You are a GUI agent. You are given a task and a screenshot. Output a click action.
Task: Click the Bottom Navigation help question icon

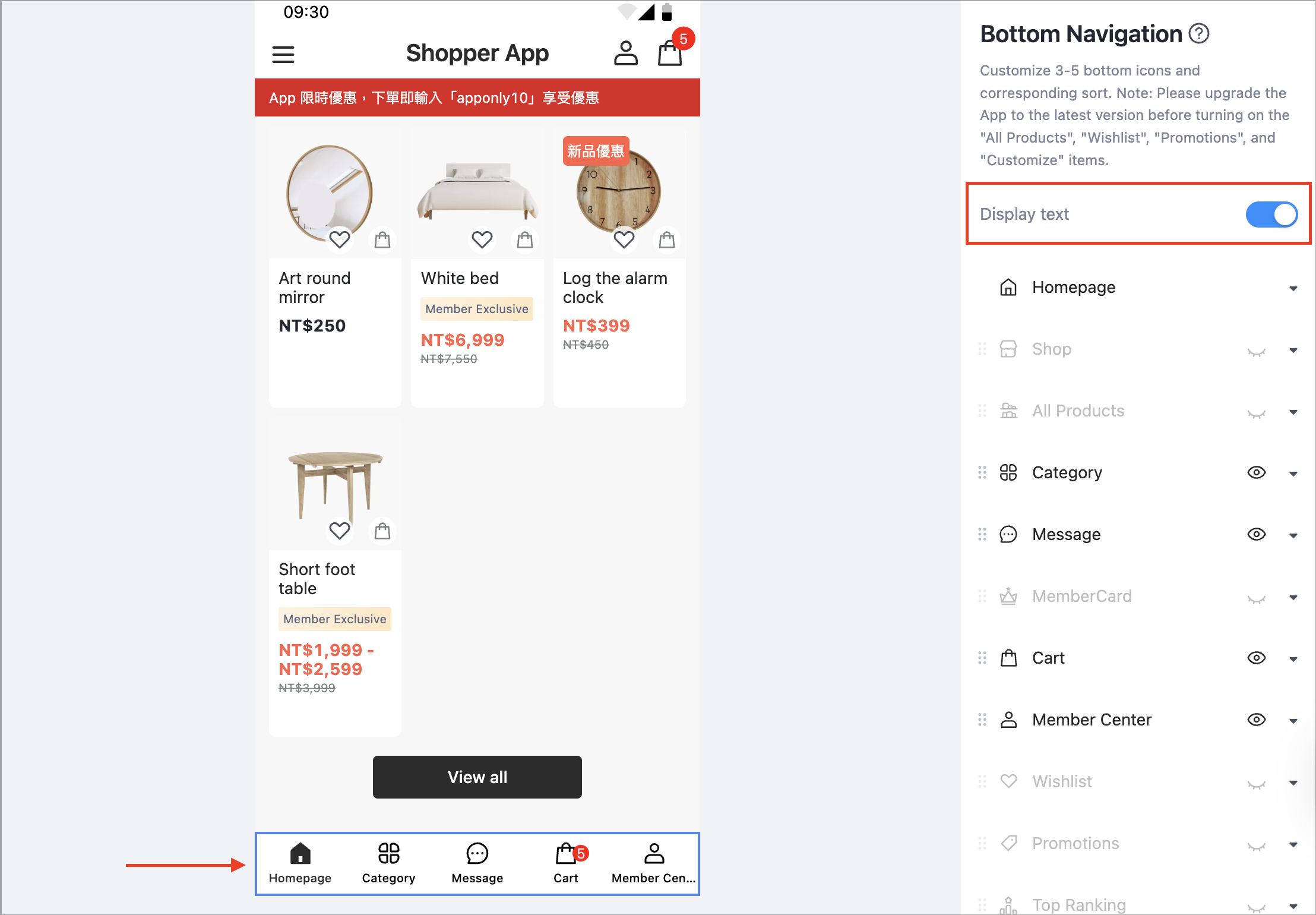(1199, 34)
